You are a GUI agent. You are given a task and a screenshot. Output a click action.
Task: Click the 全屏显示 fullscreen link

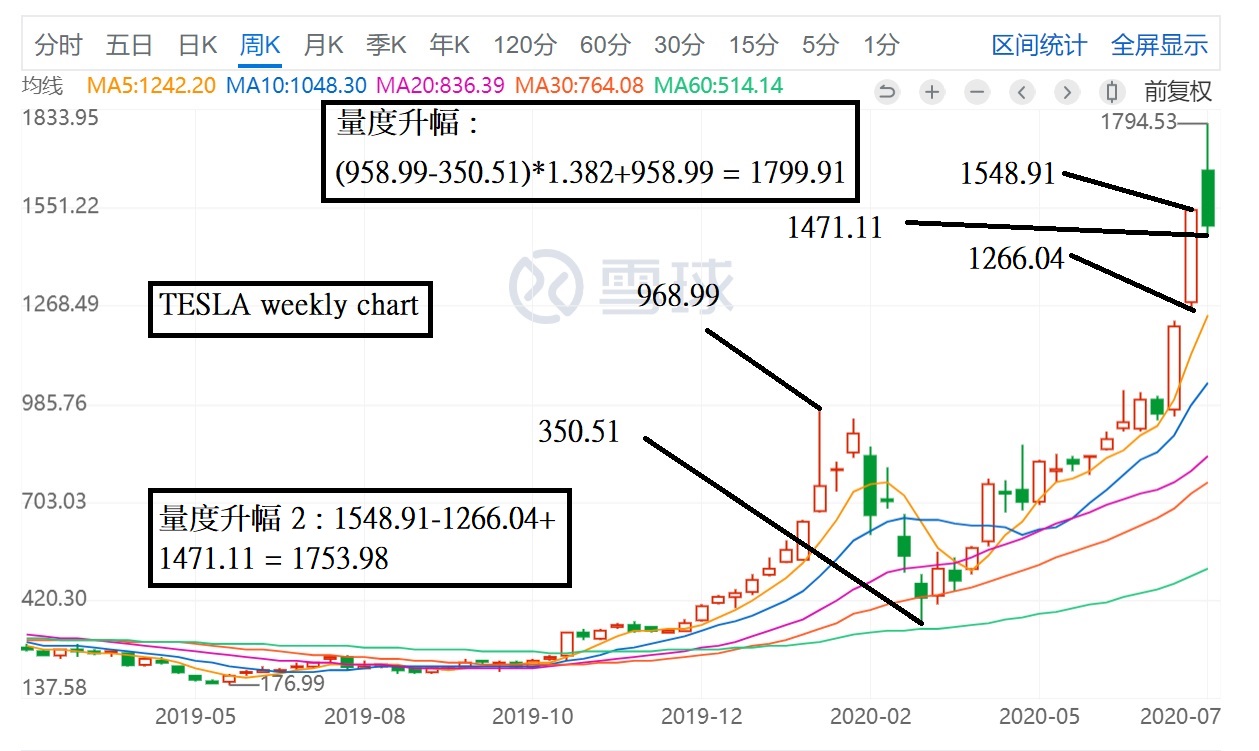point(1159,45)
